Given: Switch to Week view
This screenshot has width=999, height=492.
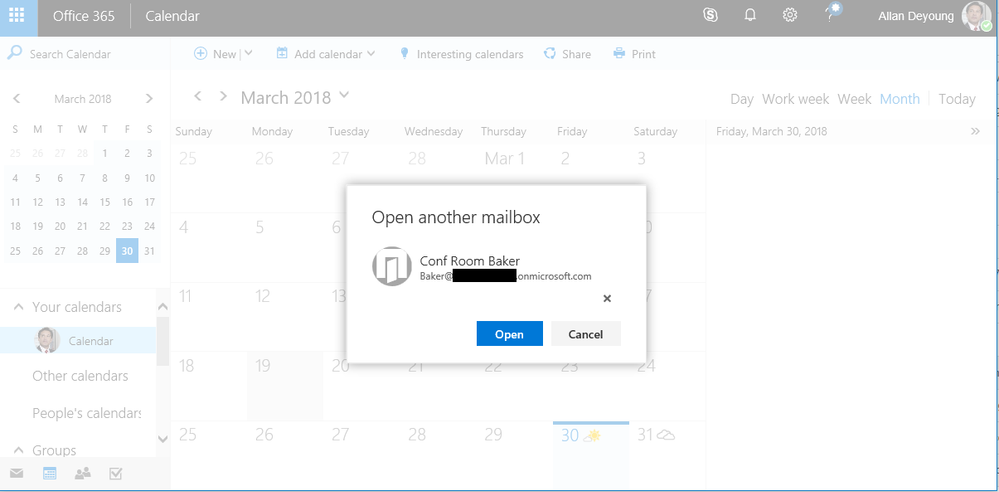Looking at the screenshot, I should 854,99.
